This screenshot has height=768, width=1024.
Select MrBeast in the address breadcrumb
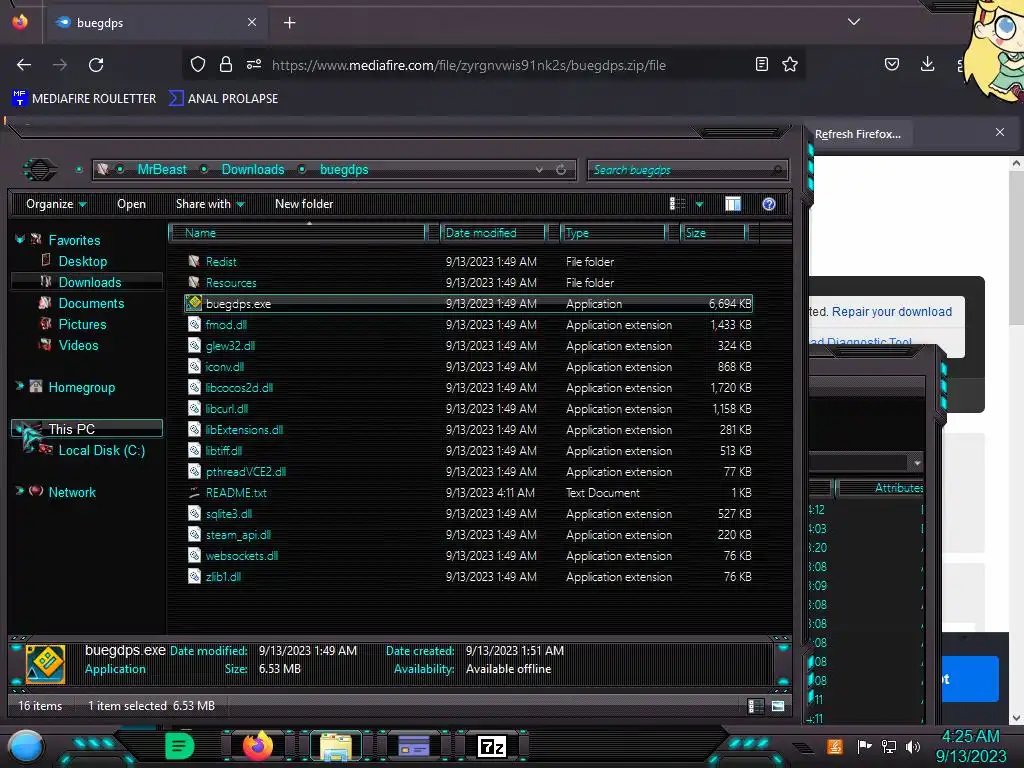162,170
